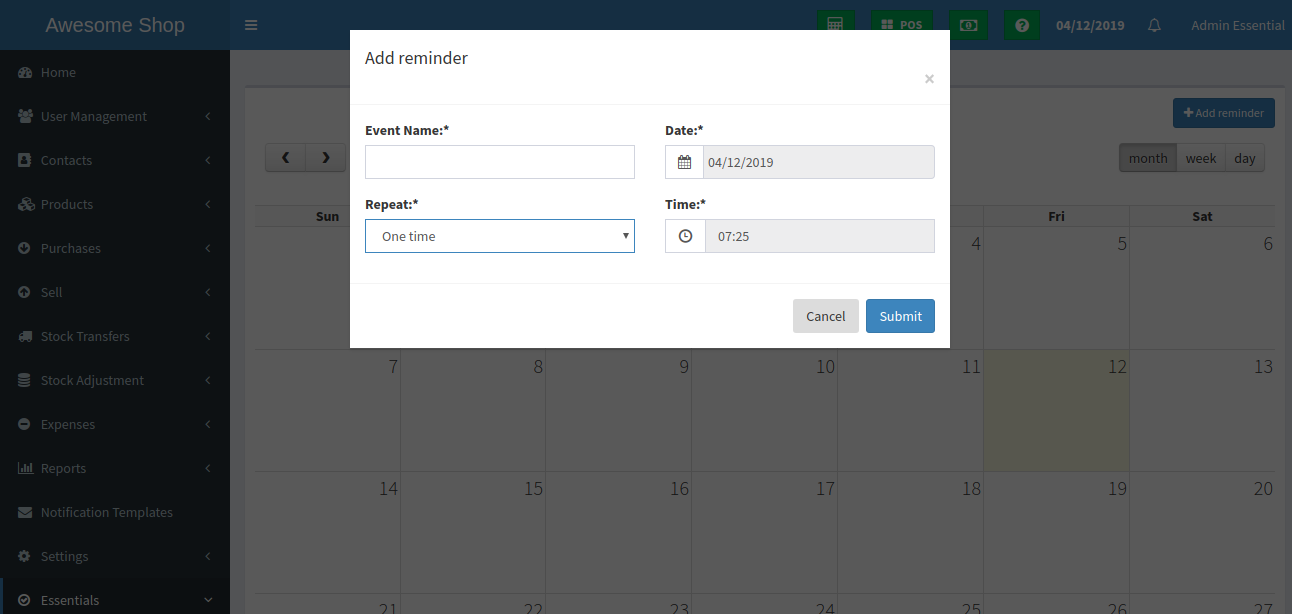This screenshot has height=614, width=1292.
Task: Click the Event Name input field
Action: 500,162
